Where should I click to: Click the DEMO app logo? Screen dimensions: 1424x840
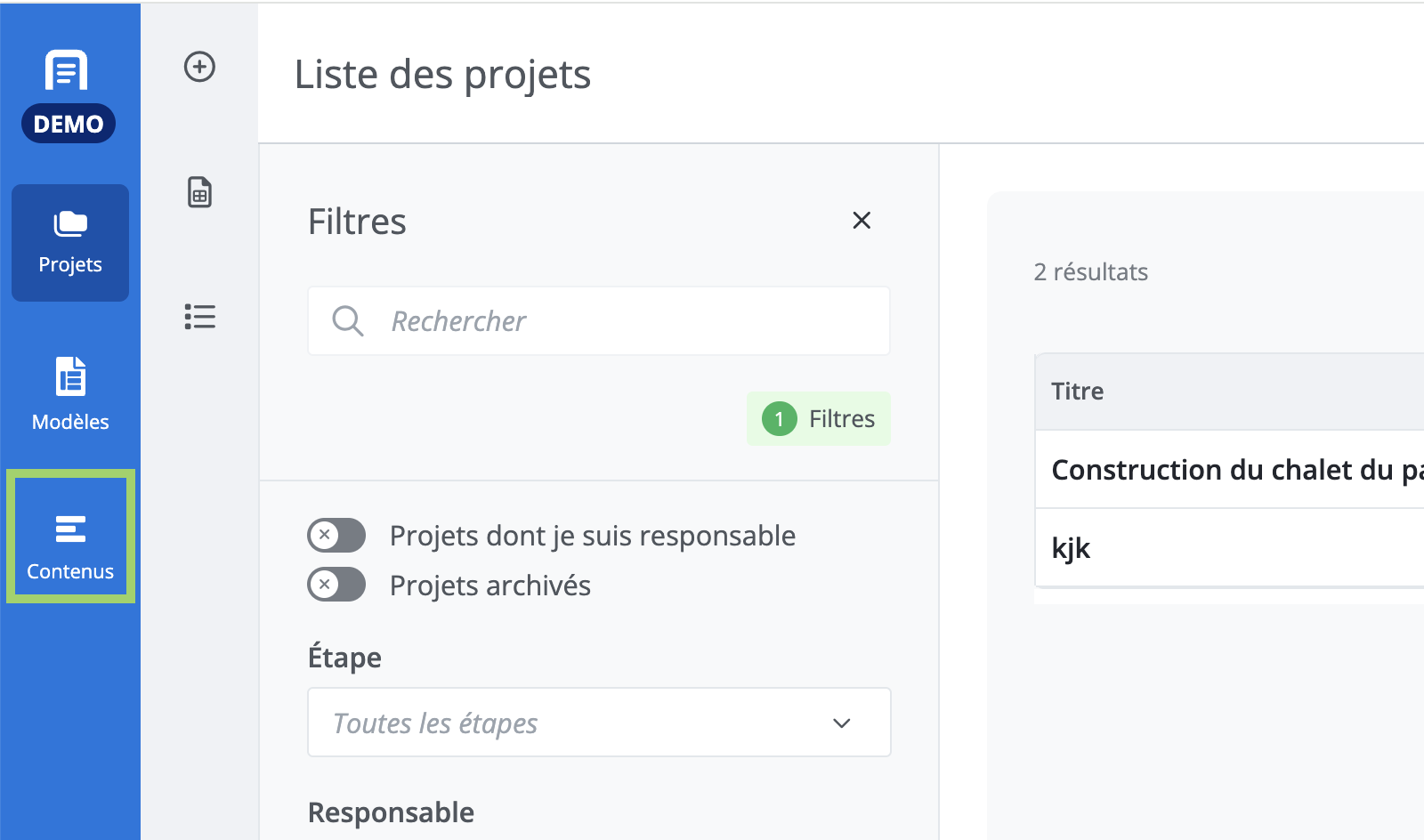coord(69,95)
